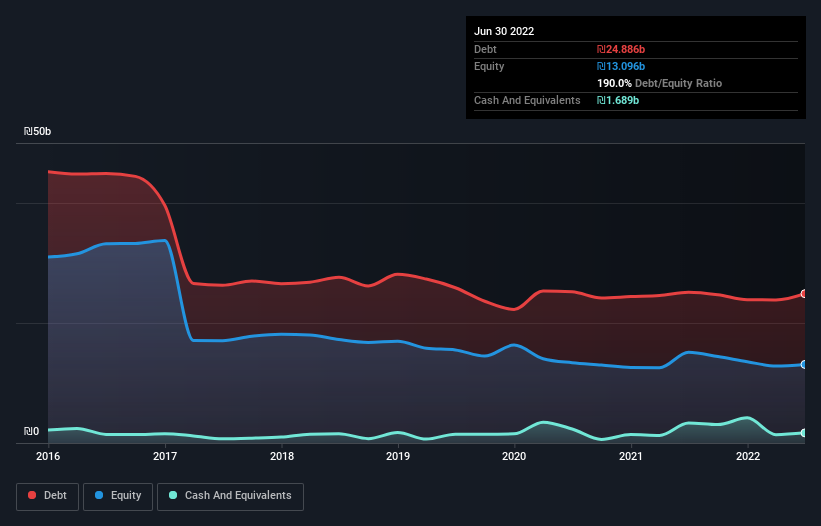This screenshot has width=821, height=526.
Task: Click the ₪24.886b debt value
Action: [x=621, y=49]
